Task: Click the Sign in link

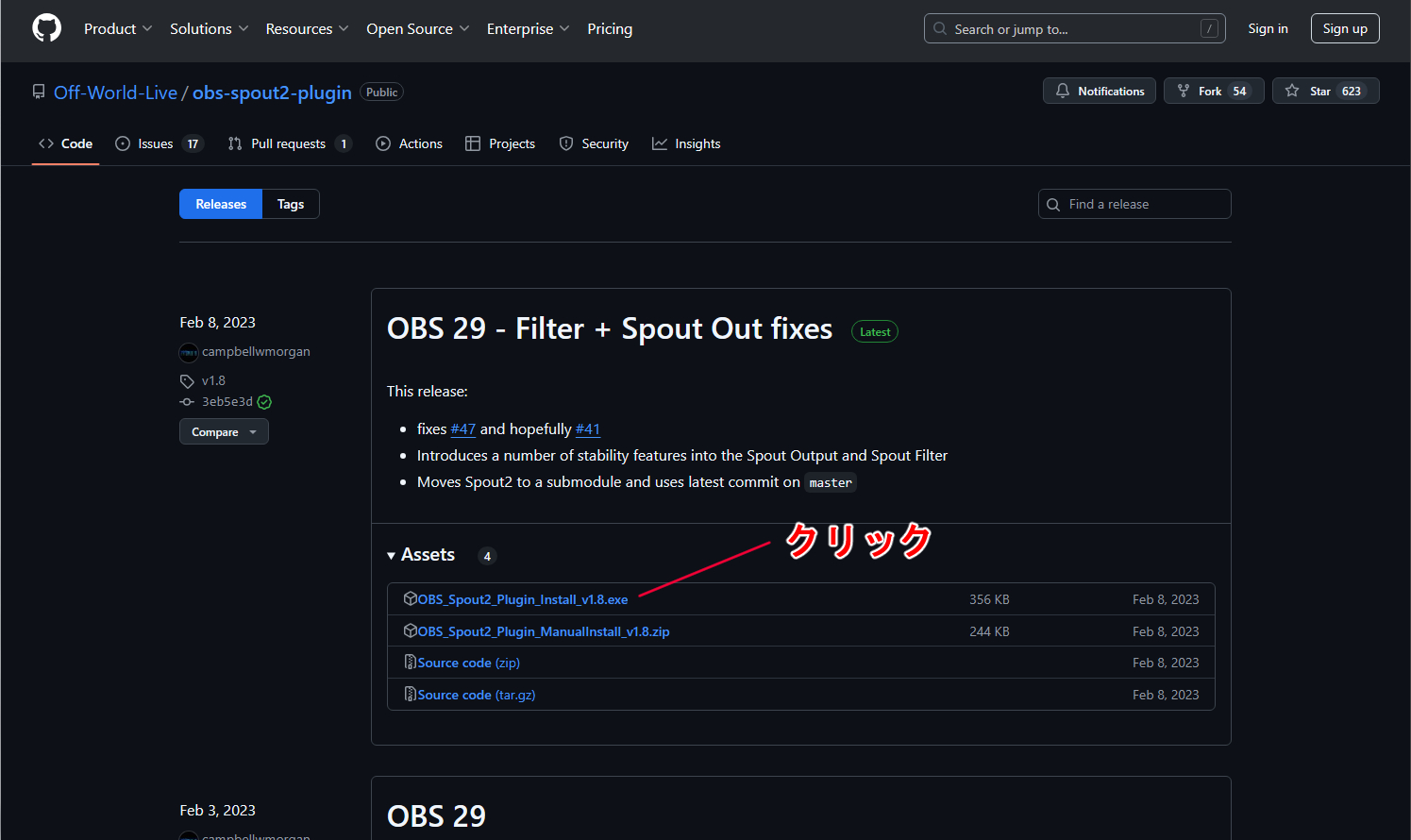Action: 1268,28
